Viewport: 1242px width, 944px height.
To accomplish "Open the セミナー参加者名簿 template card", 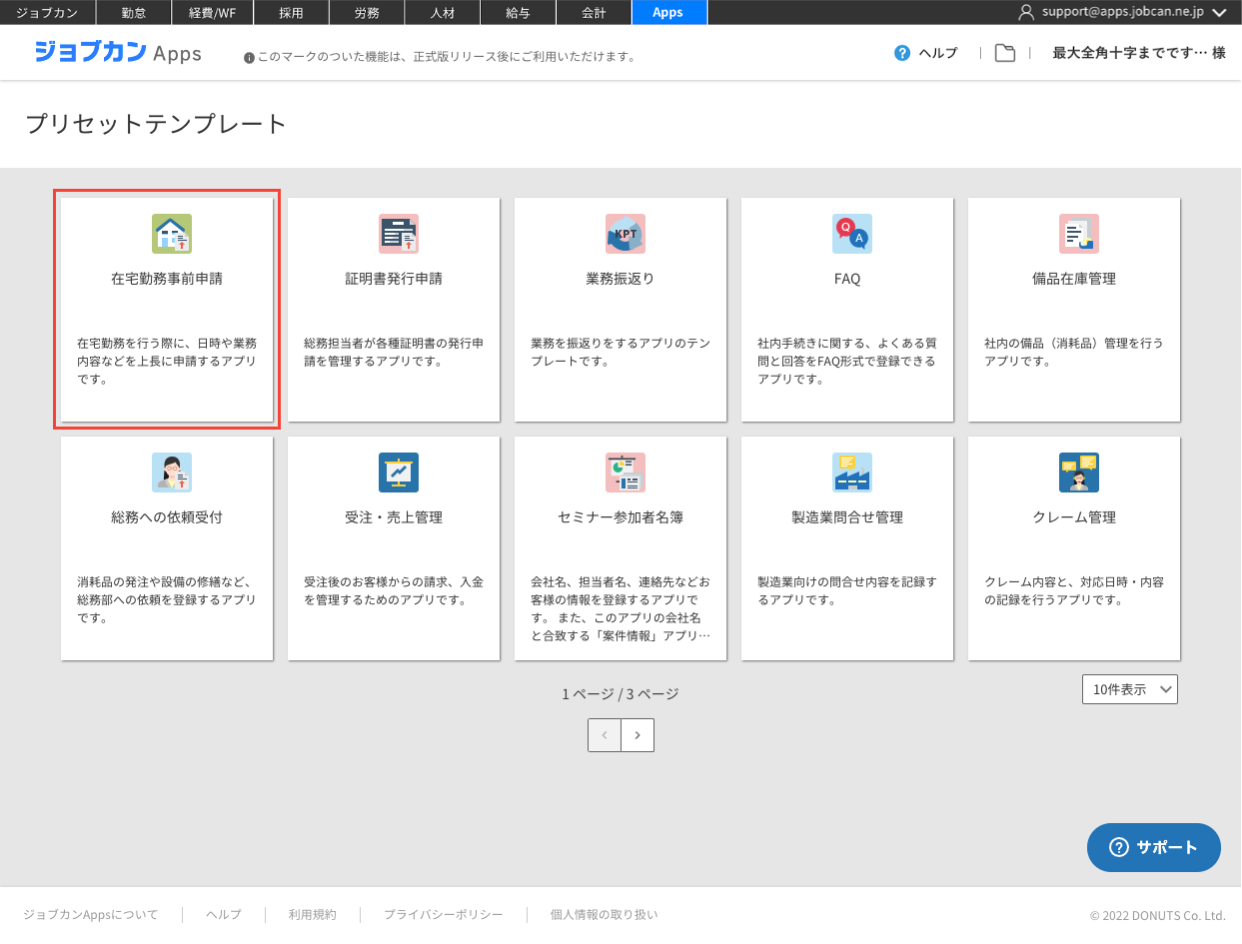I will coord(620,548).
